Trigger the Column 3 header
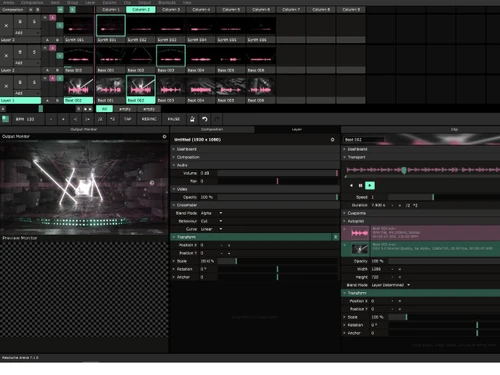This screenshot has height=375, width=500. pyautogui.click(x=171, y=10)
